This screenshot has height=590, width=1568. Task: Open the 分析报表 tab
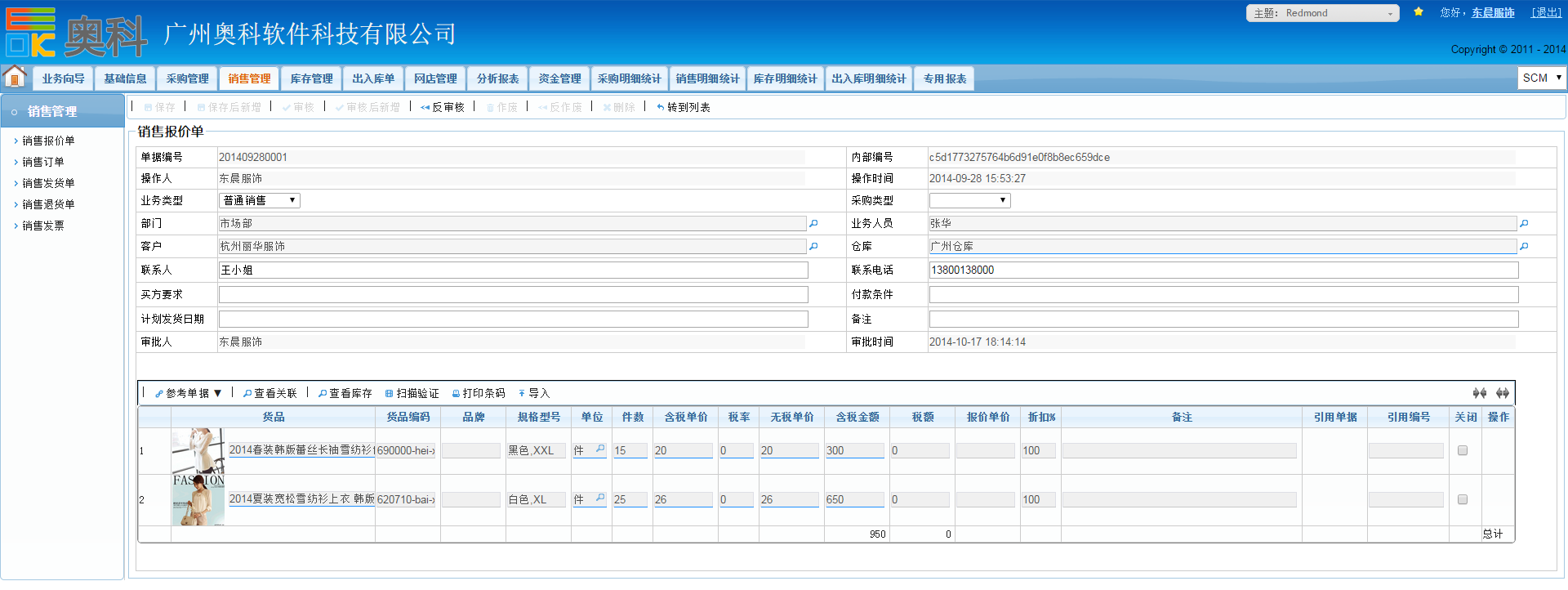pyautogui.click(x=497, y=78)
